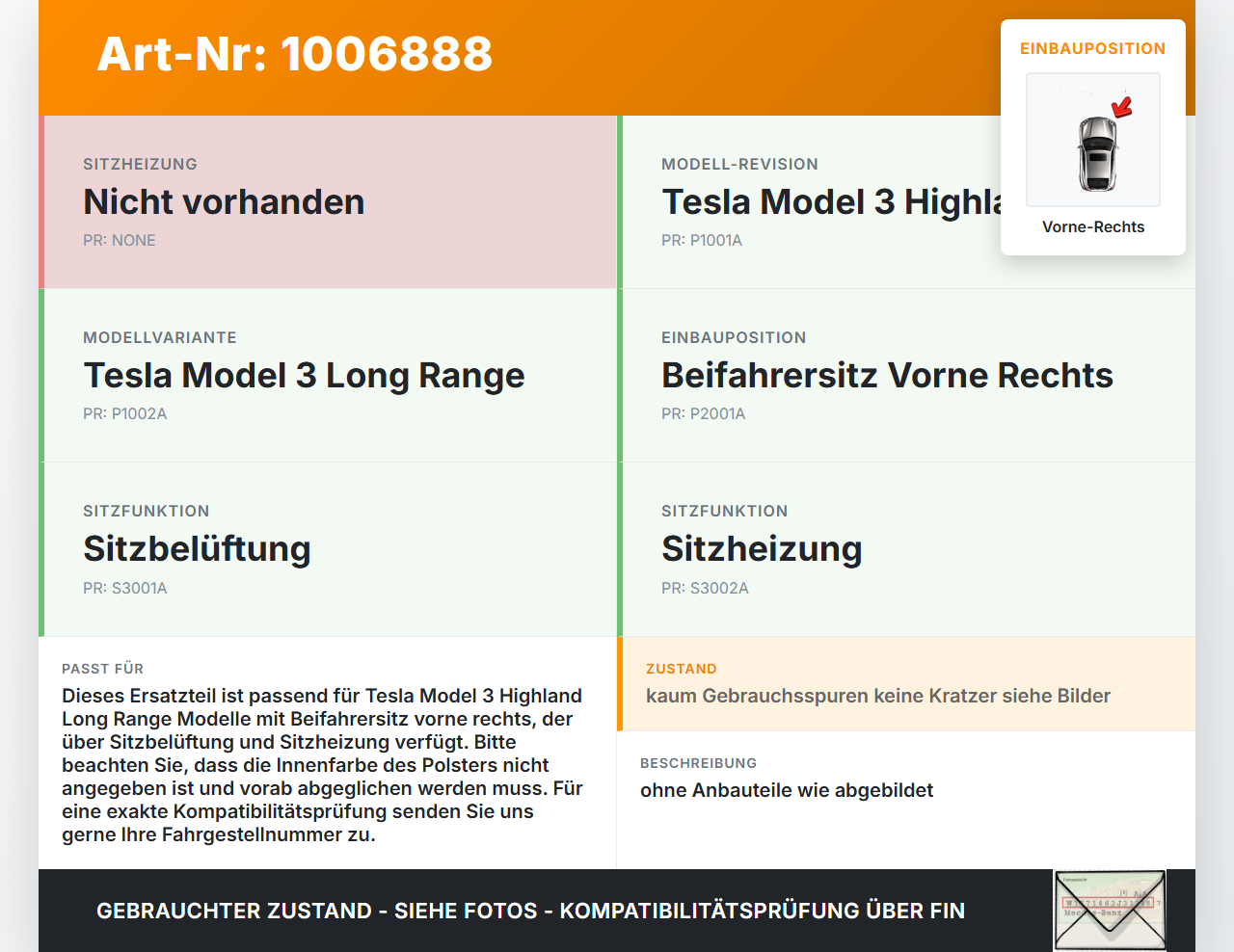The height and width of the screenshot is (952, 1234).
Task: Click ohne Anbauteile wie abgebildet text
Action: click(787, 790)
